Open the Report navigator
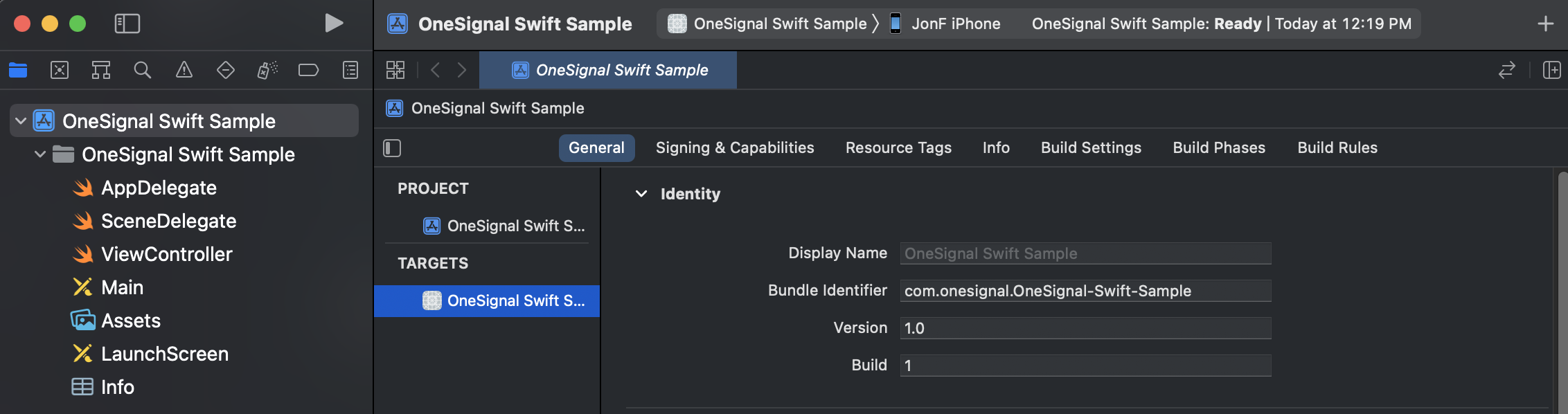The image size is (1568, 414). [x=350, y=70]
